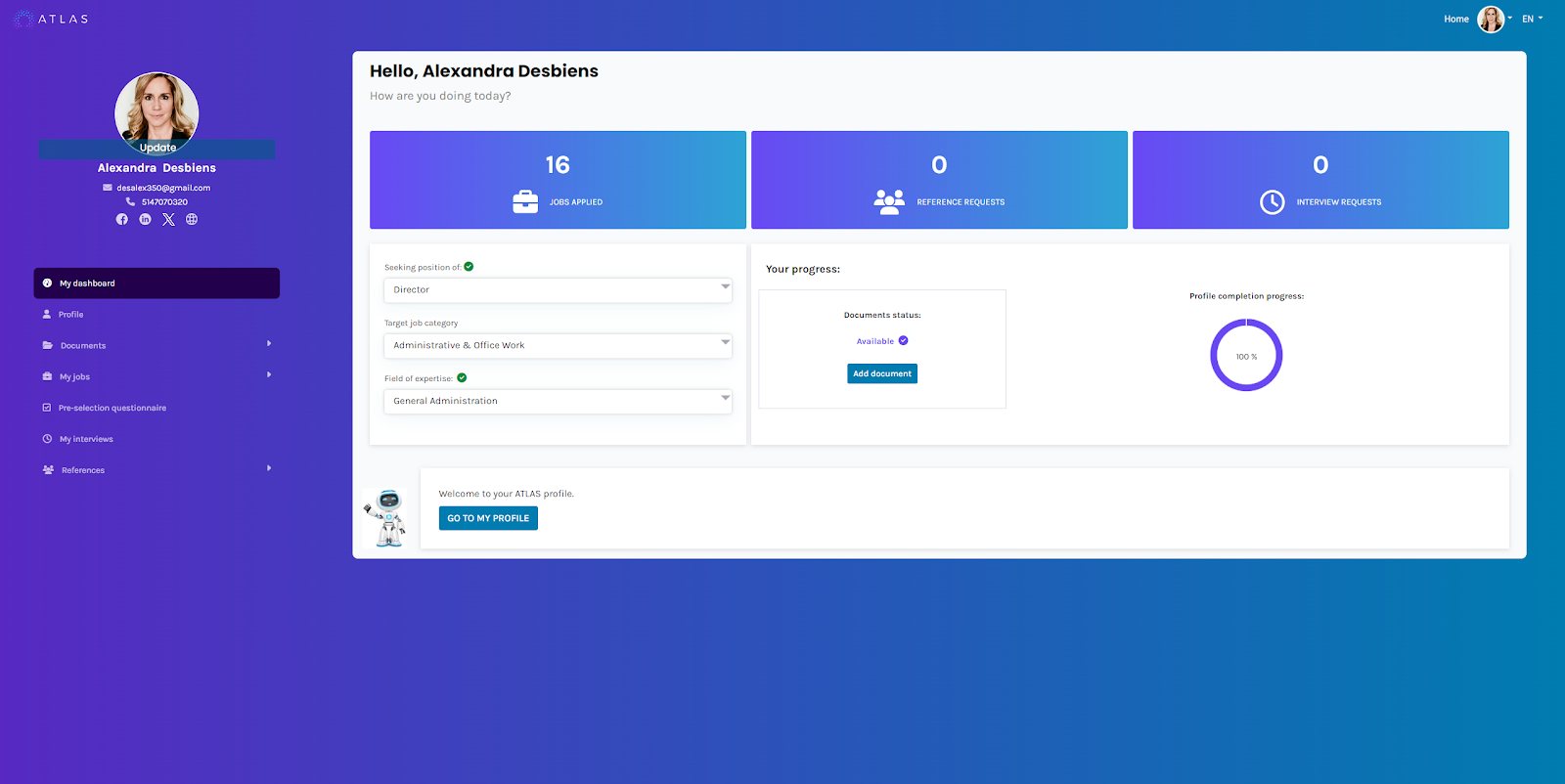This screenshot has width=1565, height=784.
Task: Click the Add document button
Action: tap(882, 373)
